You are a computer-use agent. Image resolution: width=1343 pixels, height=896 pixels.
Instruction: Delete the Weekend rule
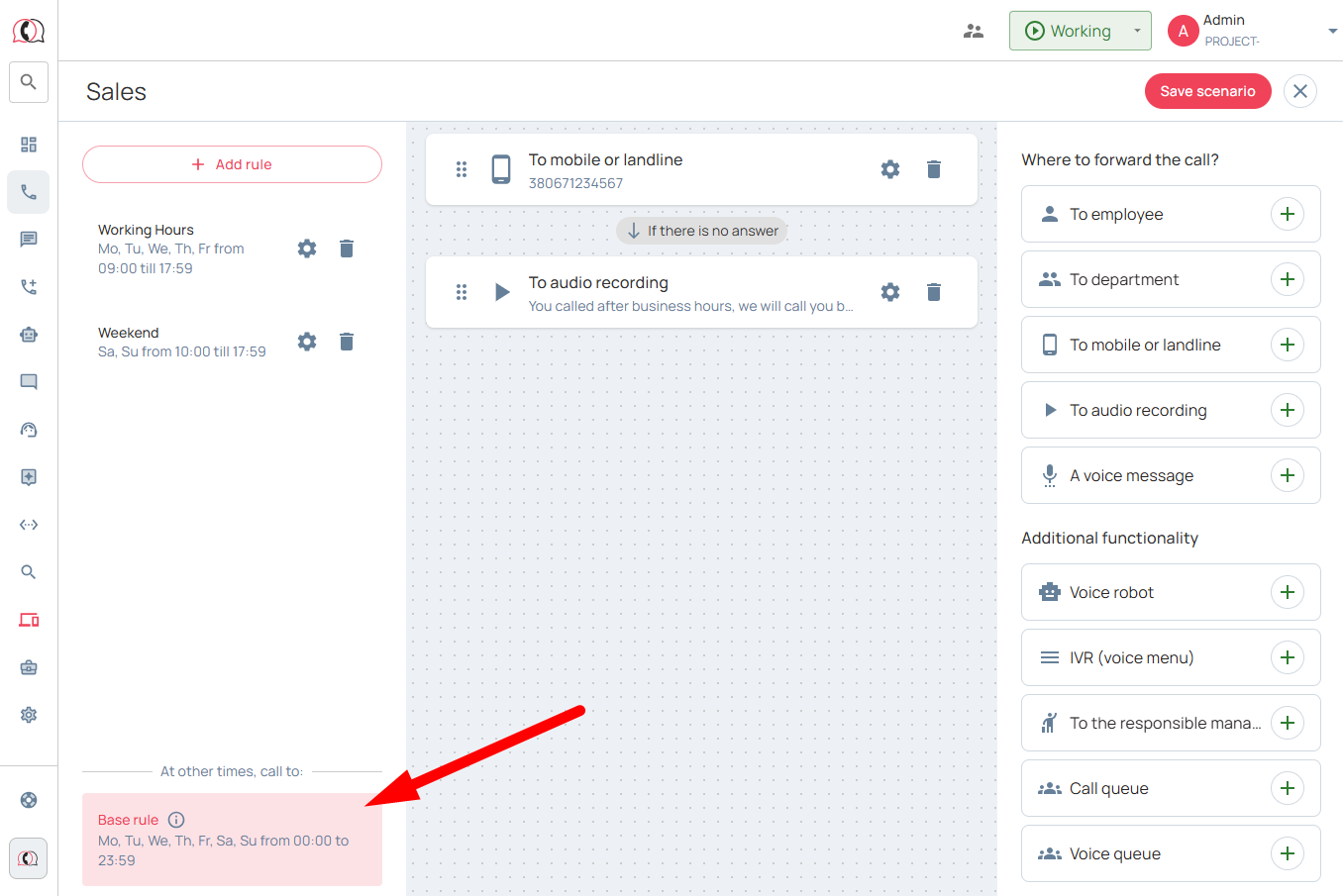click(x=347, y=342)
